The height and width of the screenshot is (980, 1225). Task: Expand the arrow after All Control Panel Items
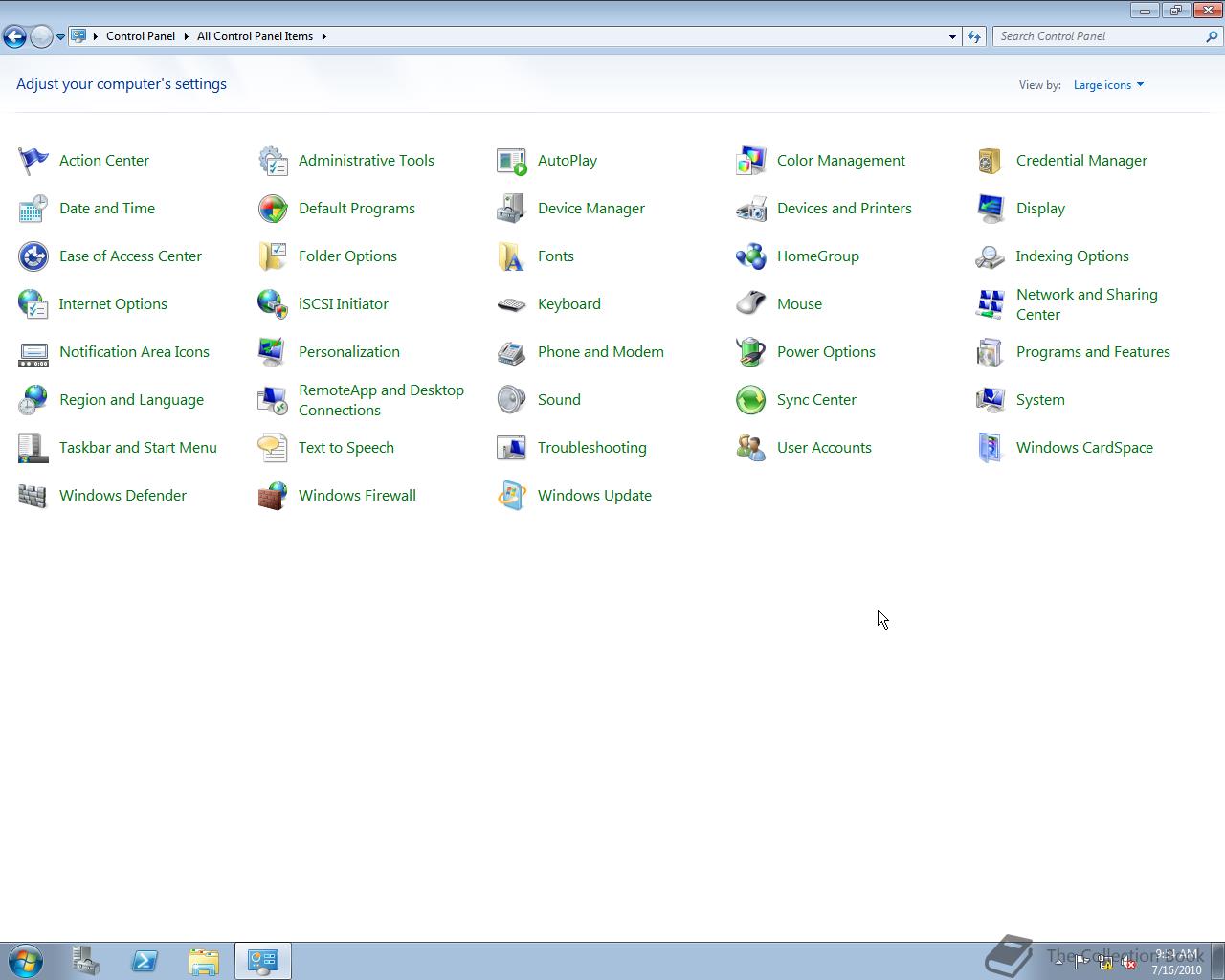(x=323, y=36)
